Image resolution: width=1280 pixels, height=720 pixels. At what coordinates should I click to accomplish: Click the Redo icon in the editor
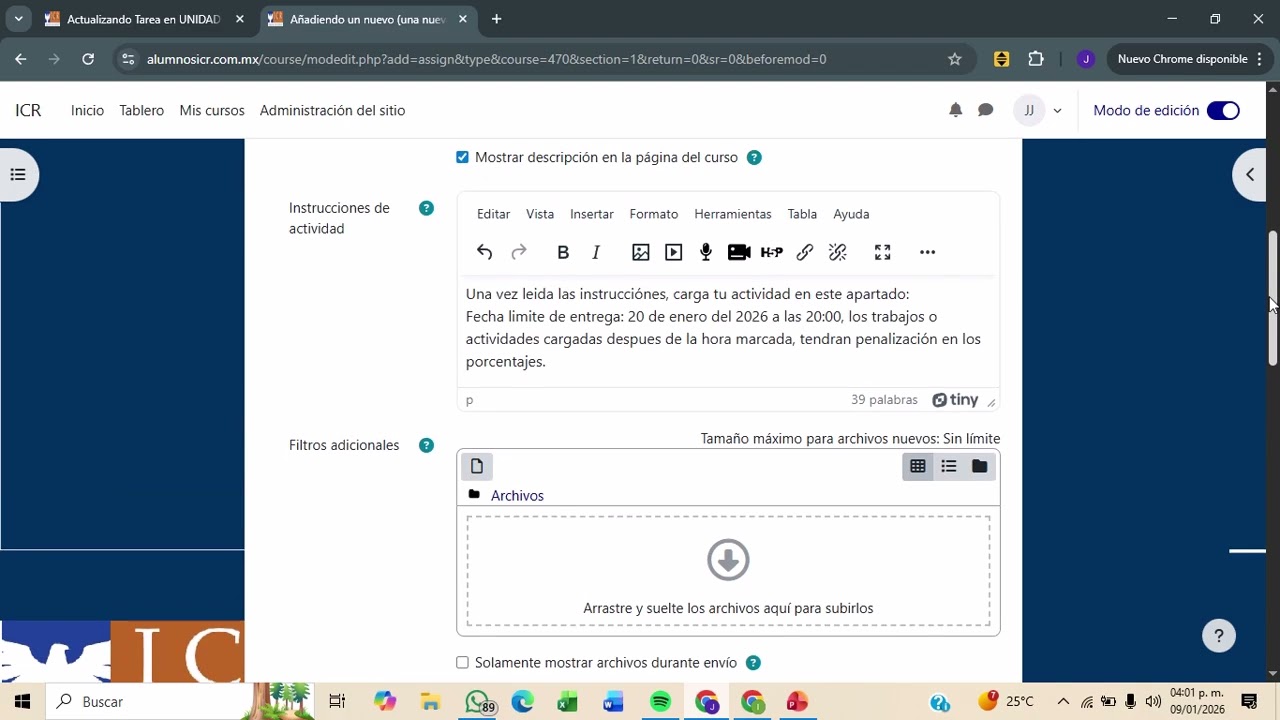(518, 252)
